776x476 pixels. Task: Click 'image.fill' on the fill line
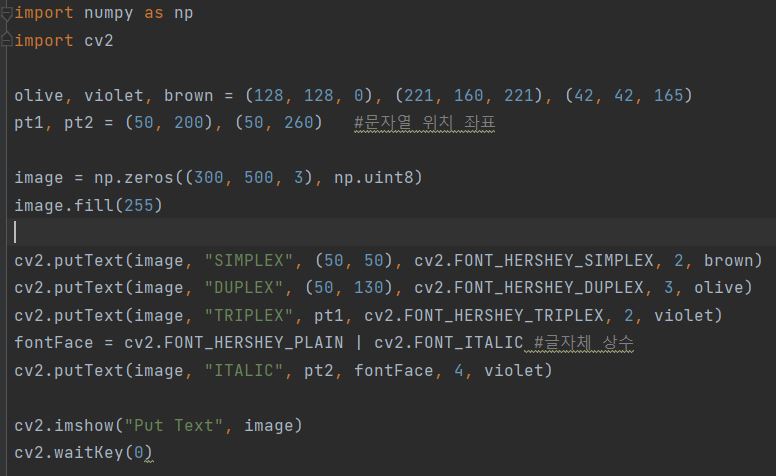(64, 205)
